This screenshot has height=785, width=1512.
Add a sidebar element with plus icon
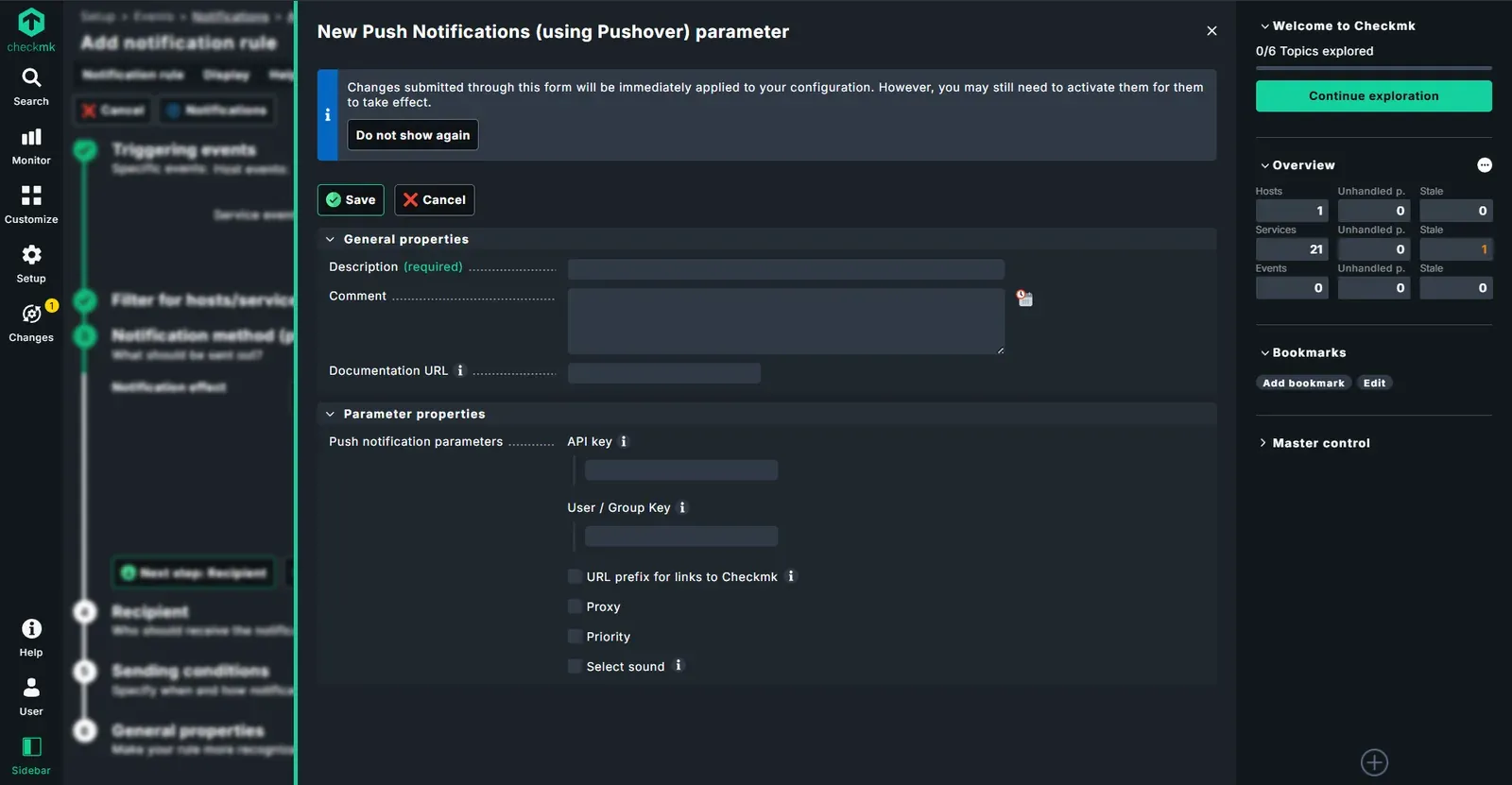1374,762
